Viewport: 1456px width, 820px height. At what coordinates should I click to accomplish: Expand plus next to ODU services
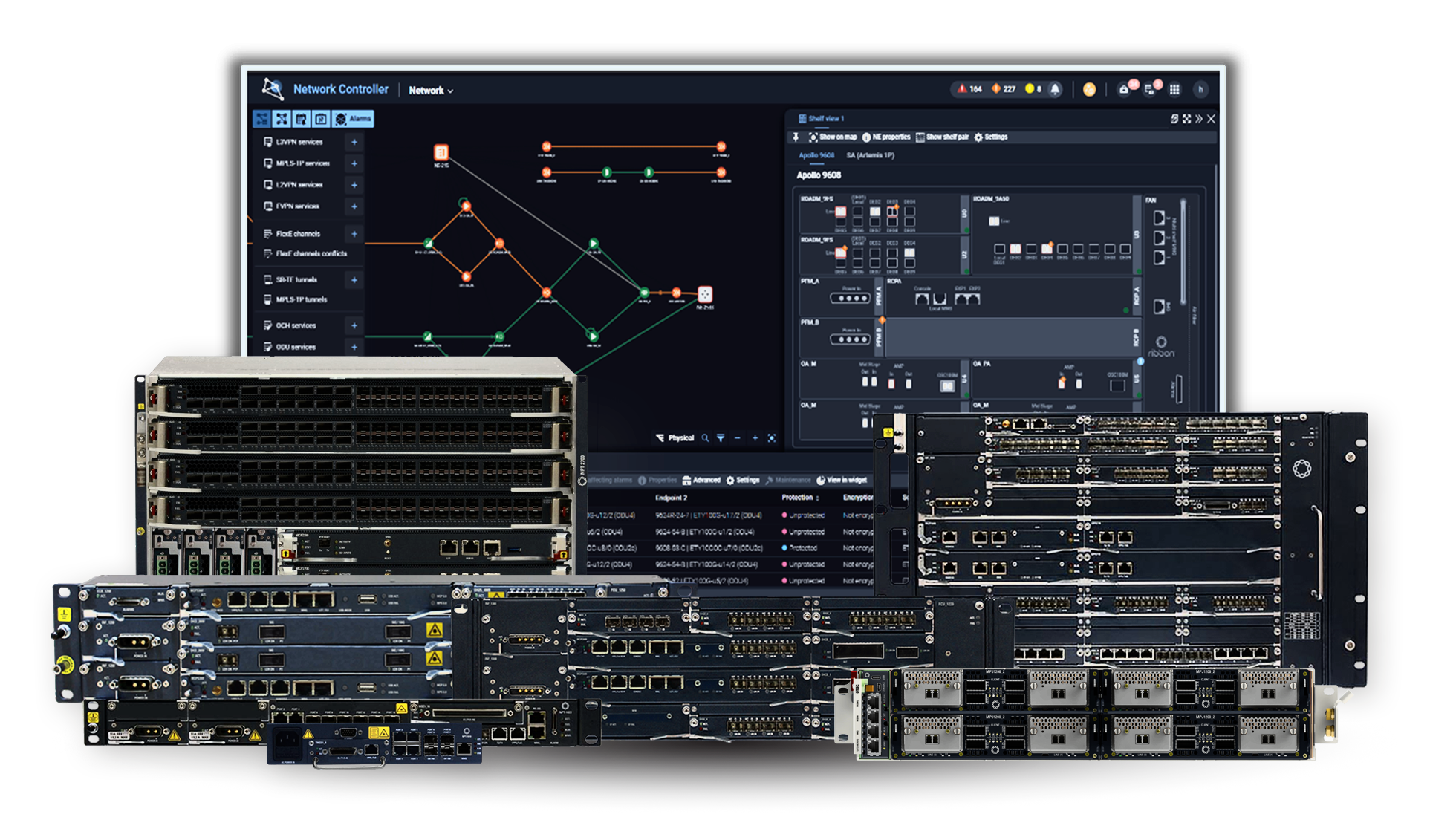(x=354, y=347)
